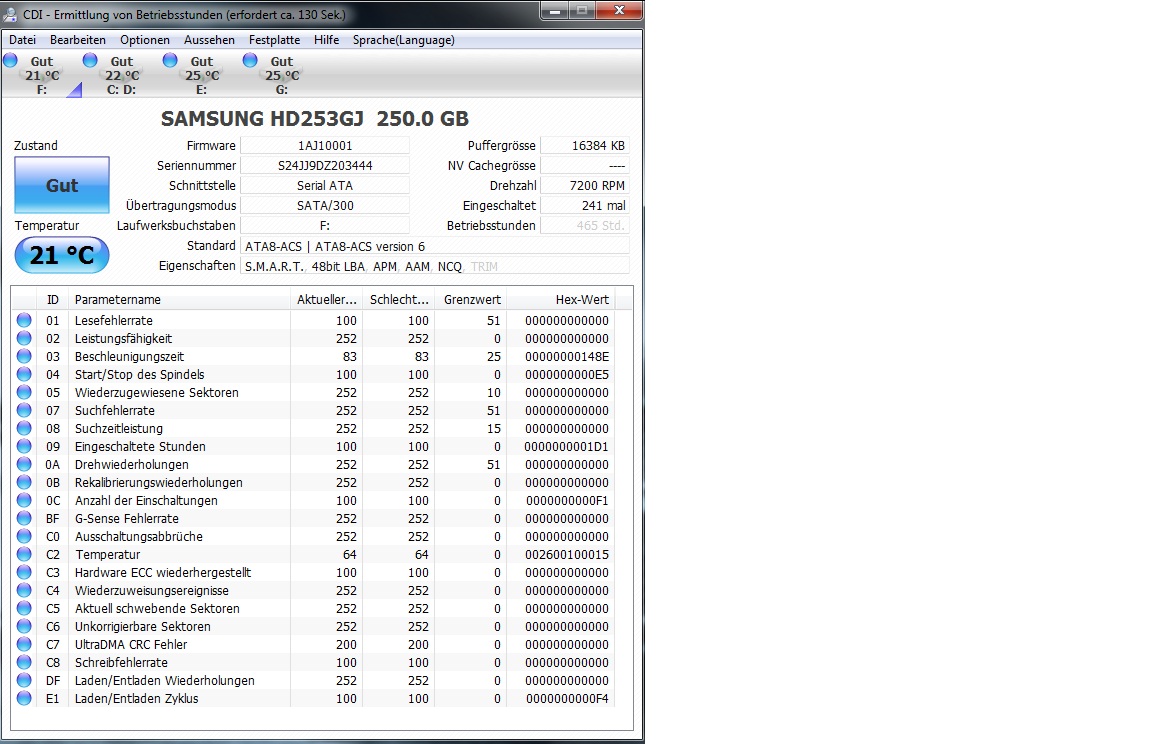Click the status icon of G-Sense Fehlerrate

(x=24, y=519)
